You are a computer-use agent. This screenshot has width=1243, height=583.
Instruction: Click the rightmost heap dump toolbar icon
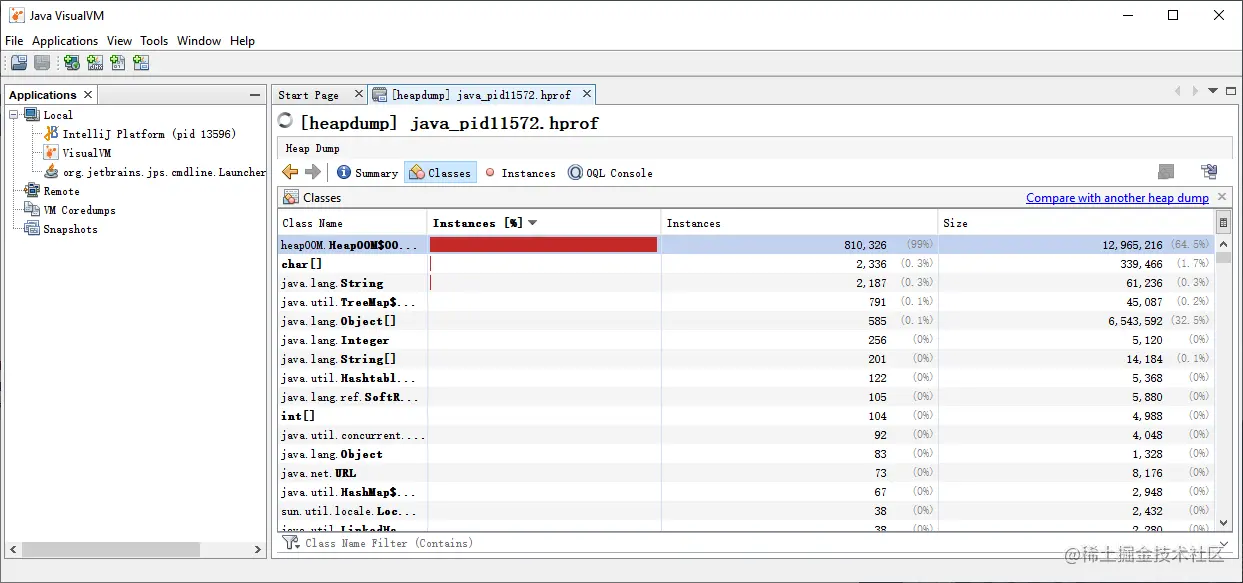point(1209,172)
